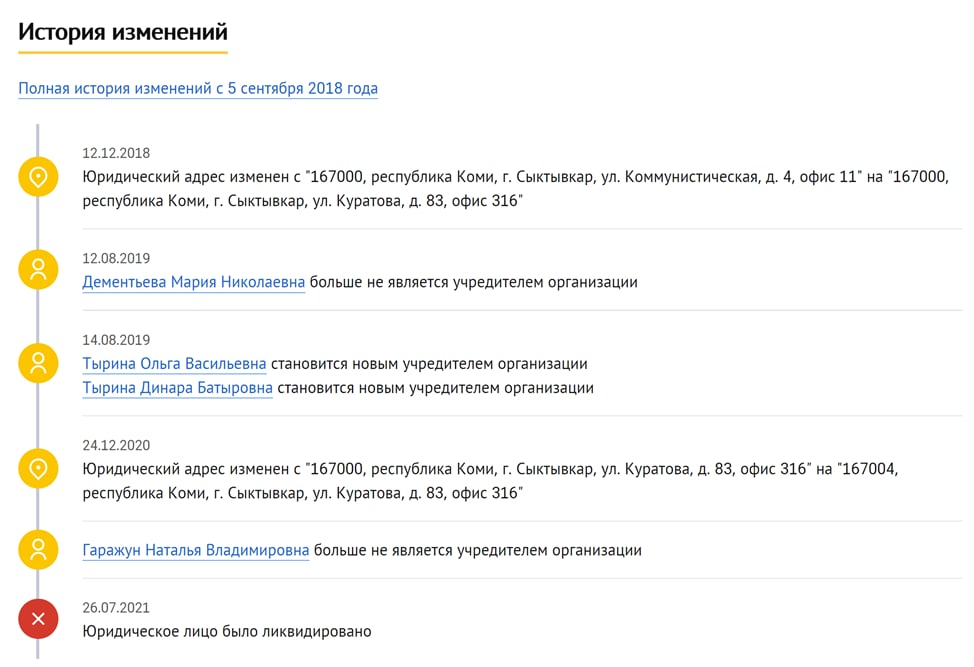Click person icon for 14.08.2019 entry
974x667 pixels.
[38, 363]
